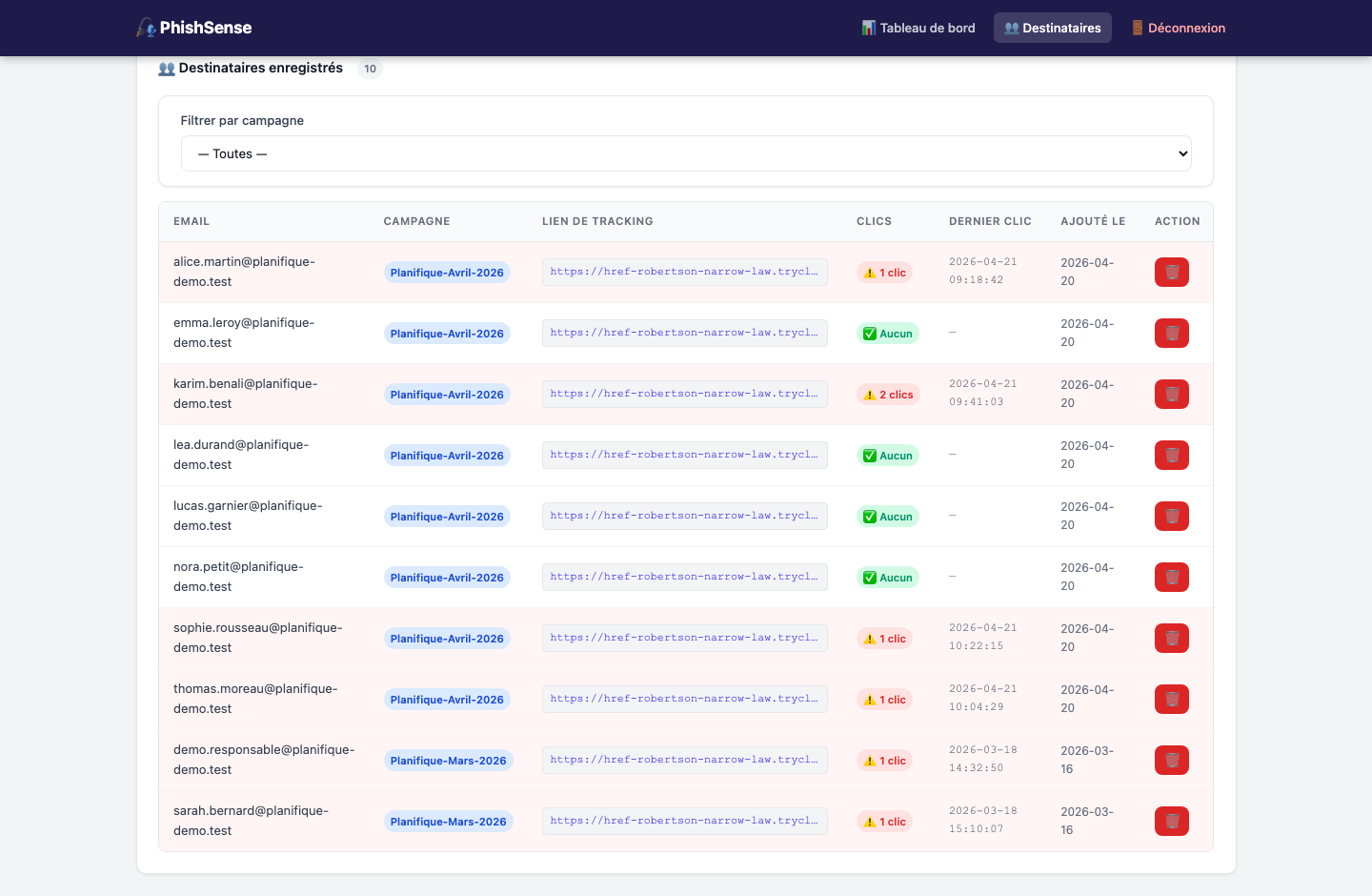Click email sarah.bernard@planifique-demo.test

point(252,821)
